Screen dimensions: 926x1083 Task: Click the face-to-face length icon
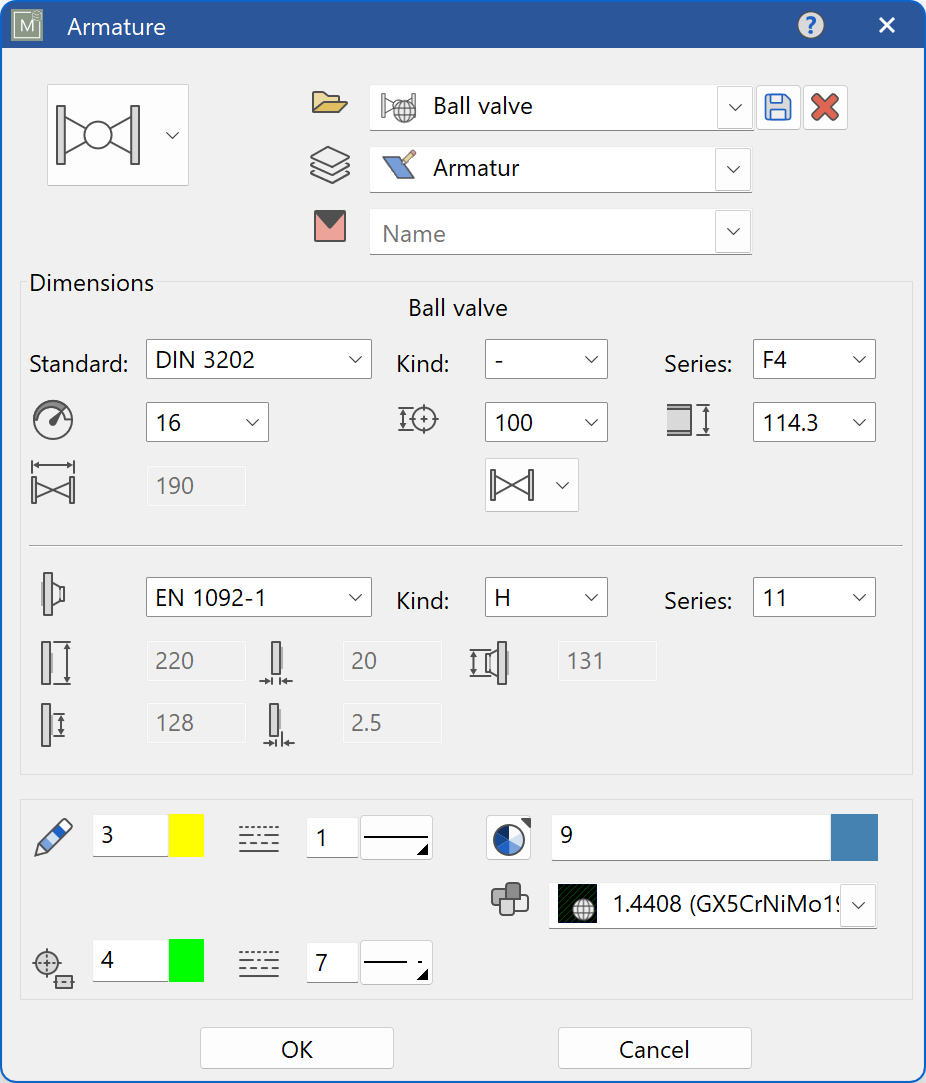coord(53,484)
